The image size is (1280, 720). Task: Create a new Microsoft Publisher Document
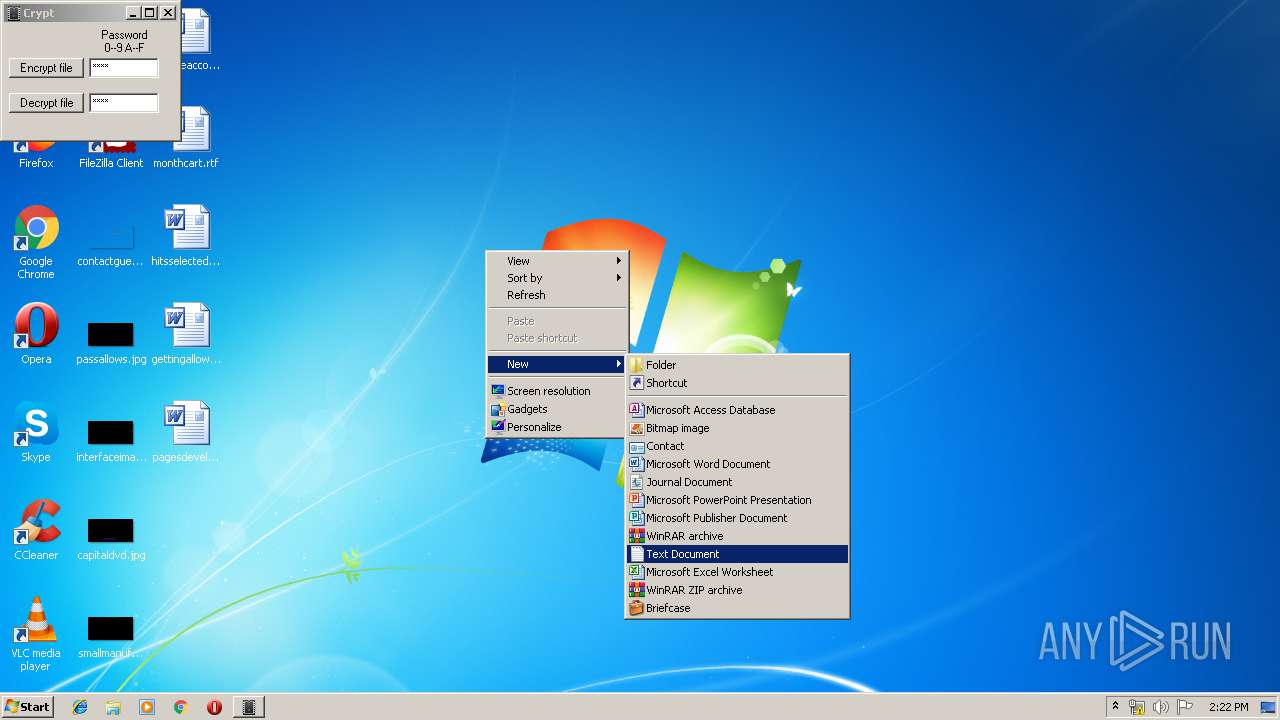click(x=737, y=518)
